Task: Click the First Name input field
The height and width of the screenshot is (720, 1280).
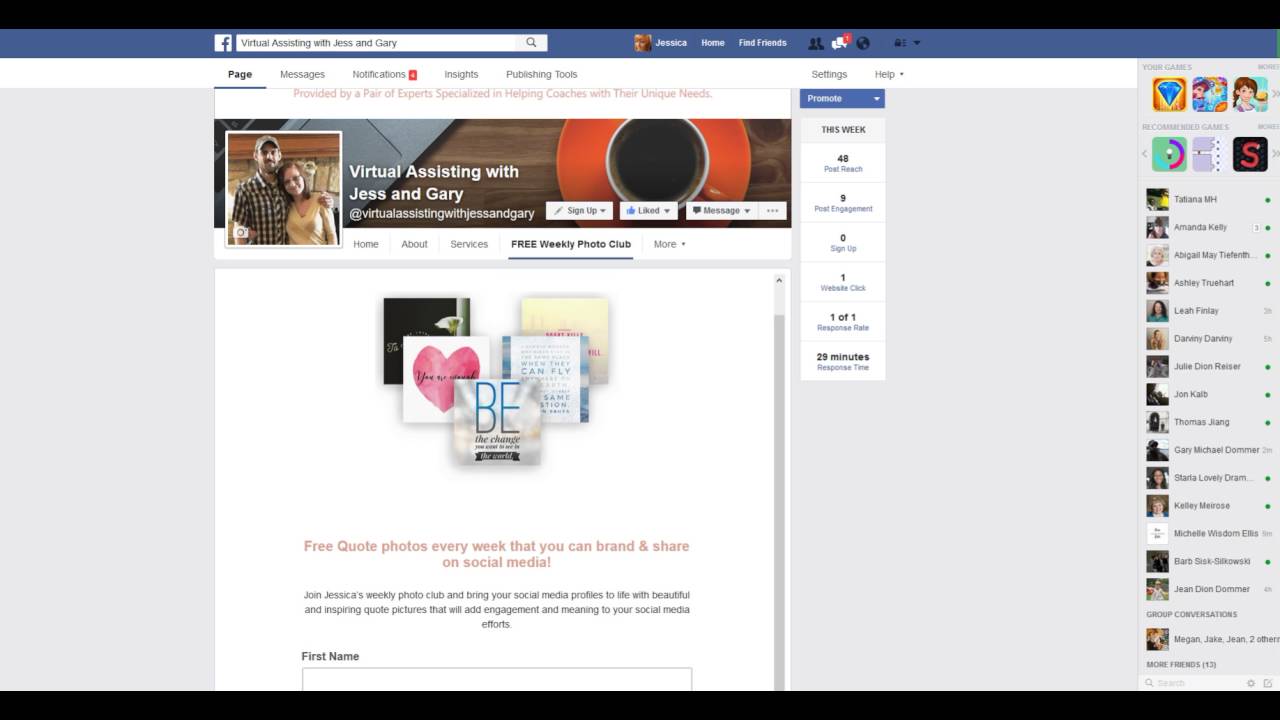Action: click(497, 679)
